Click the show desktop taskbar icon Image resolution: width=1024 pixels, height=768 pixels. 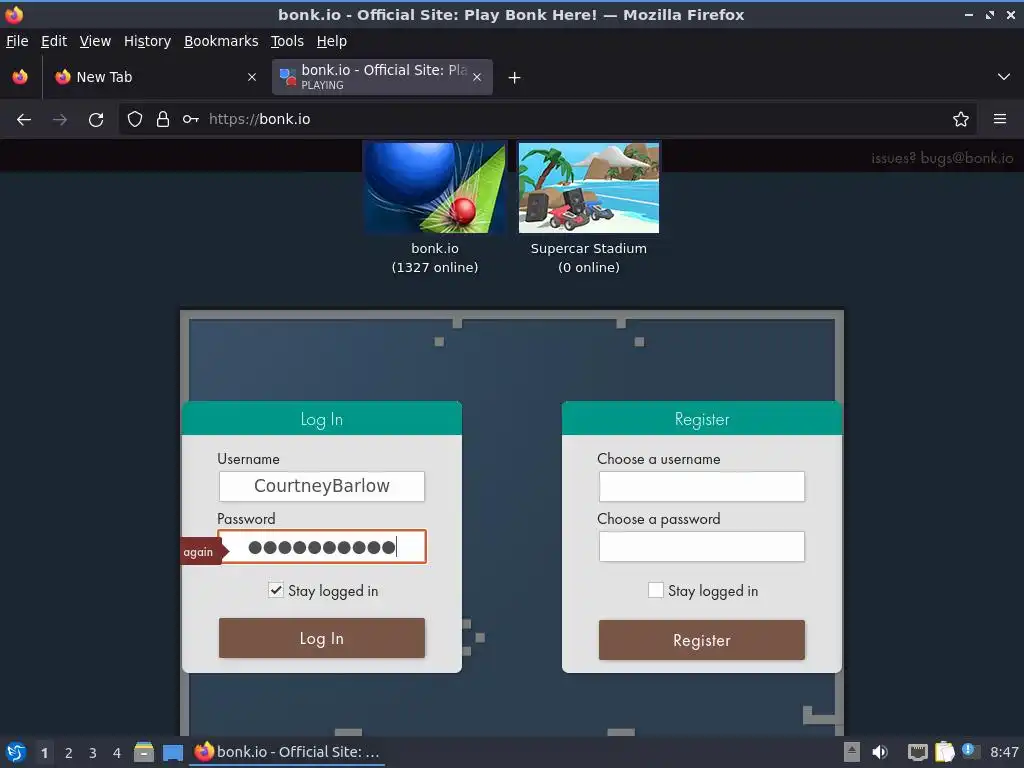pos(173,752)
